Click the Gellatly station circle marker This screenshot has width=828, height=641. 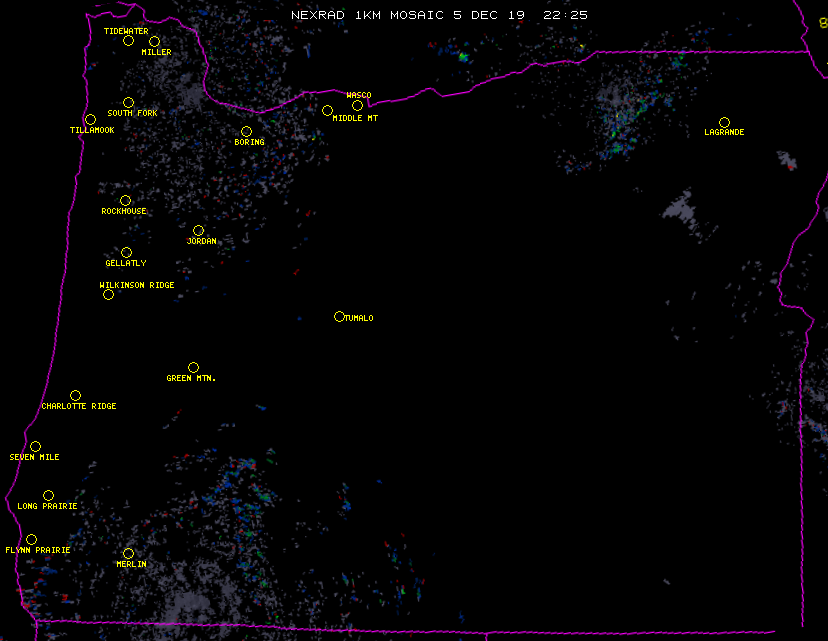126,253
